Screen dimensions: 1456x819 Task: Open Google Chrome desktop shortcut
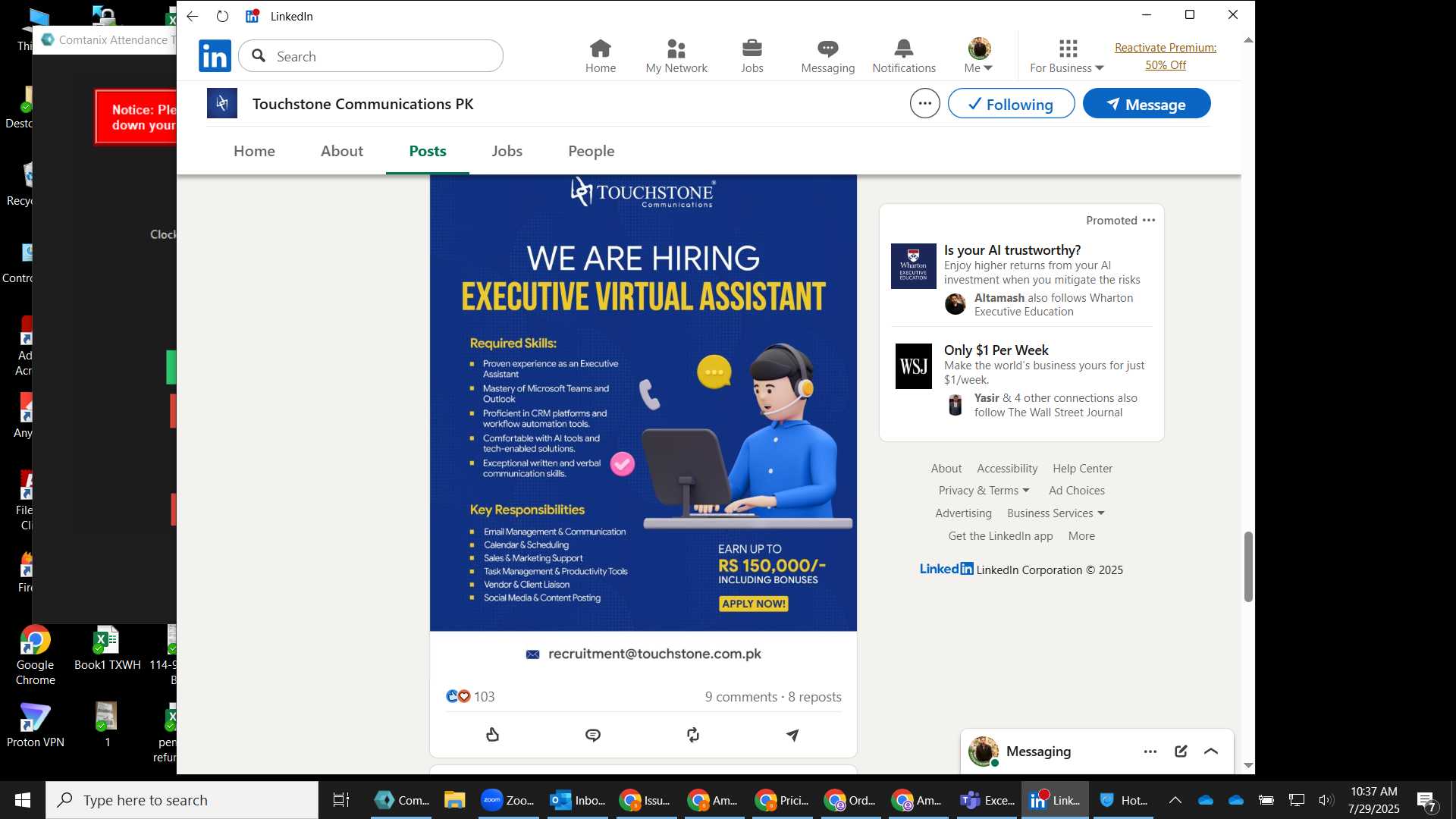click(36, 655)
